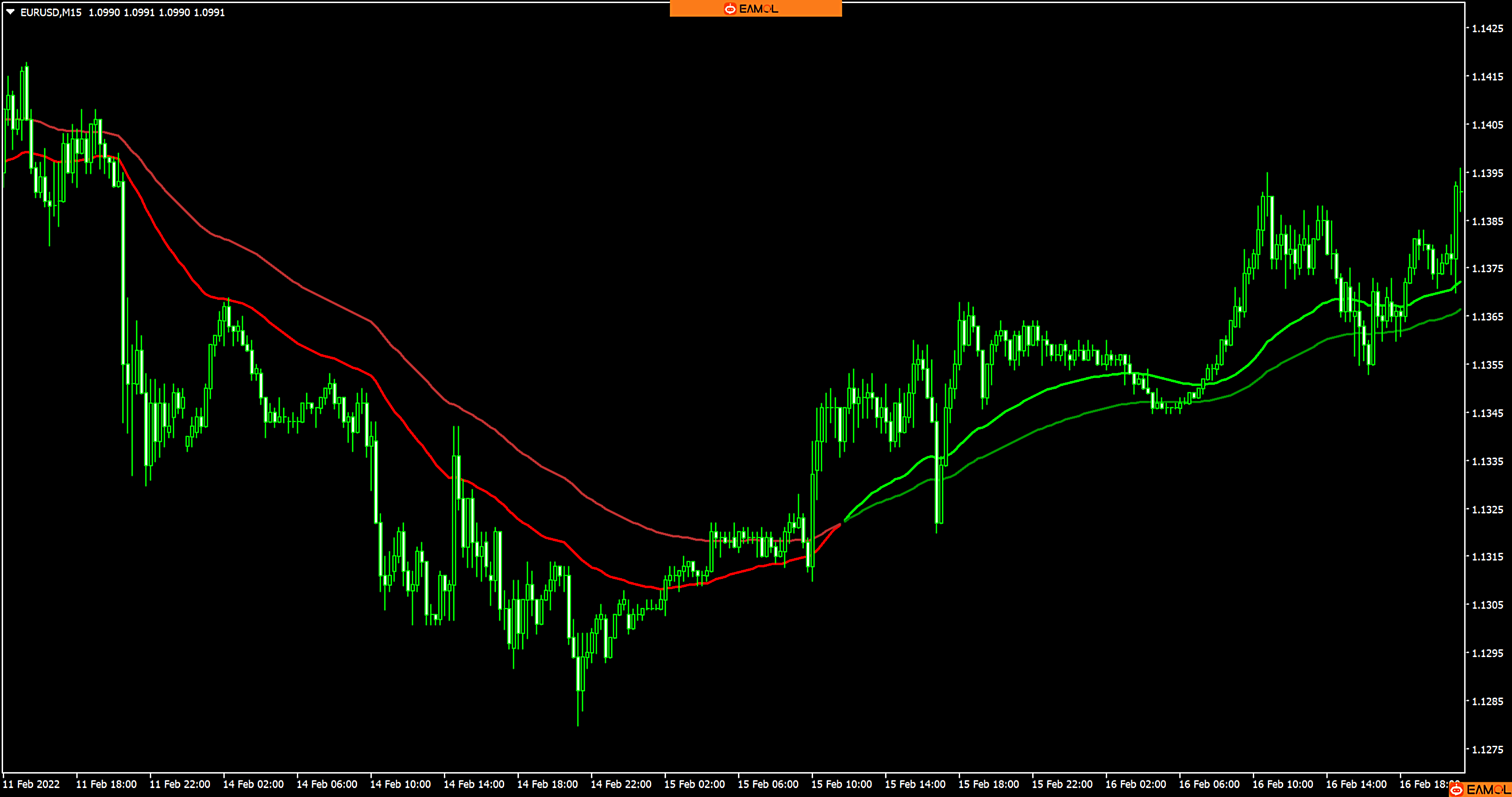The image size is (1512, 797).
Task: Click the 1.1305 price scale label
Action: point(1487,605)
